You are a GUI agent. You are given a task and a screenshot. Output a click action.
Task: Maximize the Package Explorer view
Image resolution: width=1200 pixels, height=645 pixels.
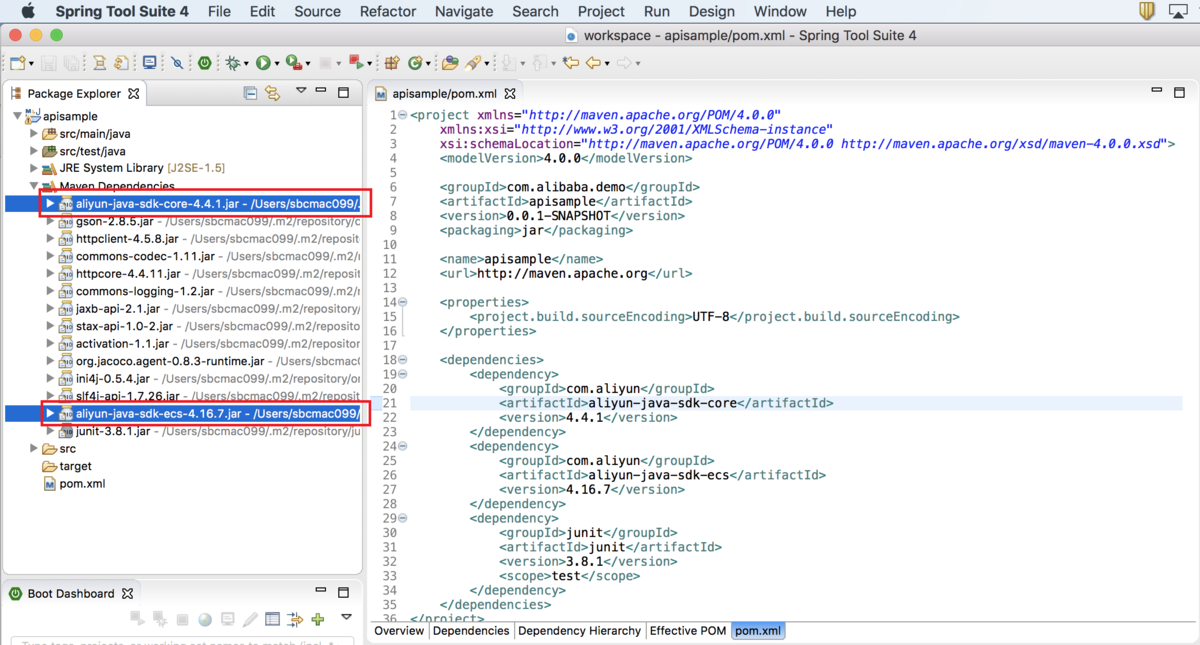343,92
